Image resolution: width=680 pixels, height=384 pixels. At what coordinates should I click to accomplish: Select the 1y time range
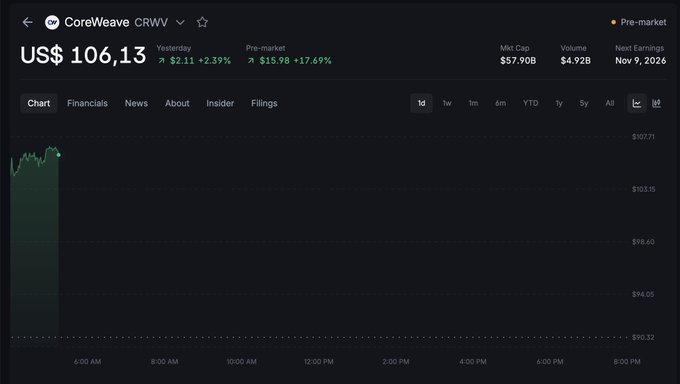[x=559, y=103]
